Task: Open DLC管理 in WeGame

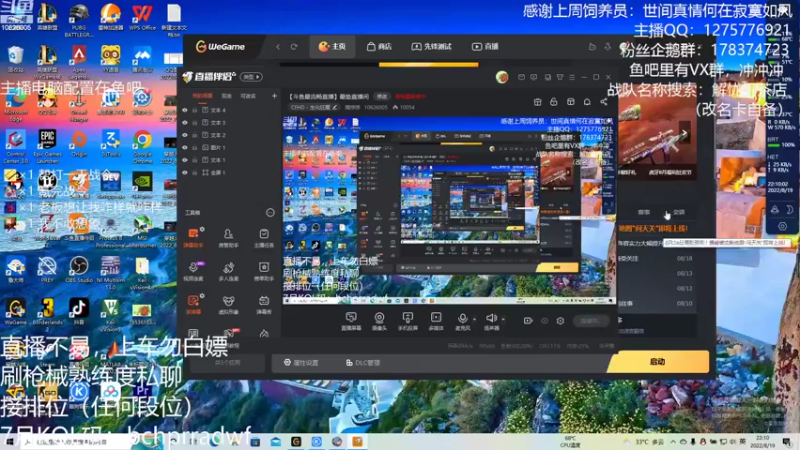Action: click(363, 363)
